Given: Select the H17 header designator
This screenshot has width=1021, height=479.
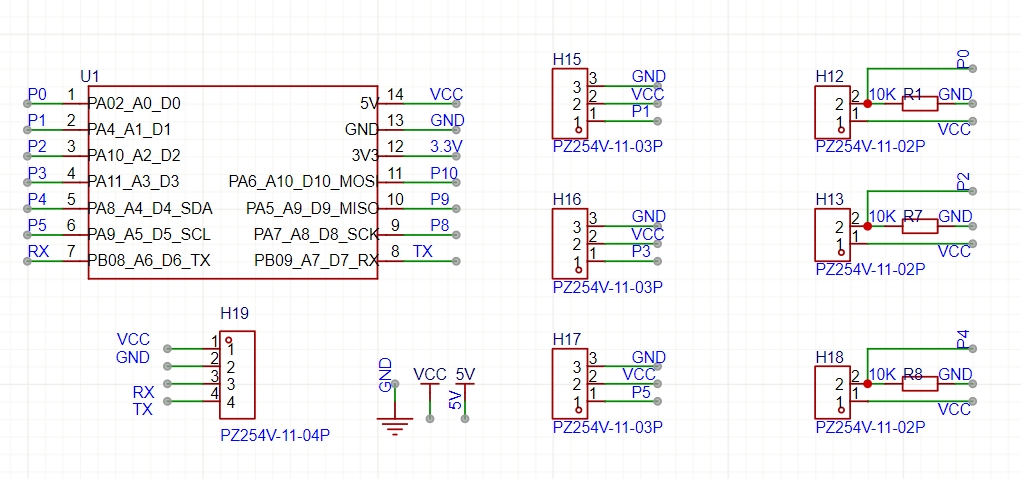Looking at the screenshot, I should [x=566, y=339].
